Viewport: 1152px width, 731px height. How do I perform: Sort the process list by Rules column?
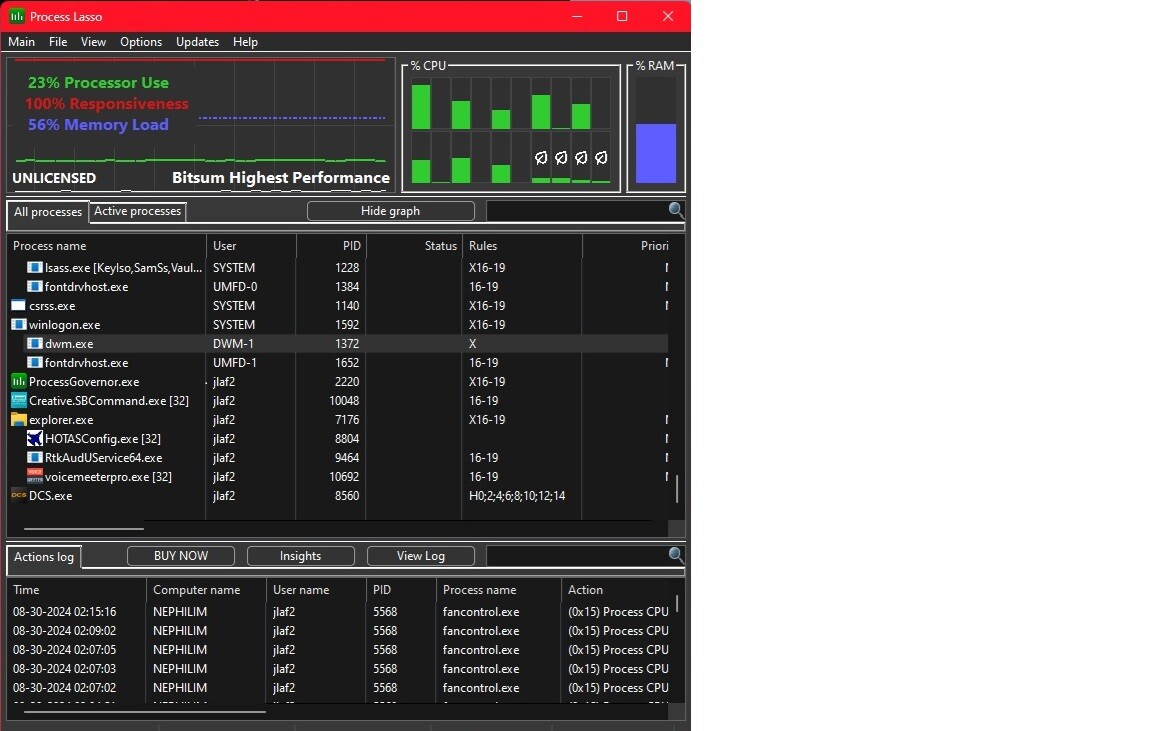522,245
